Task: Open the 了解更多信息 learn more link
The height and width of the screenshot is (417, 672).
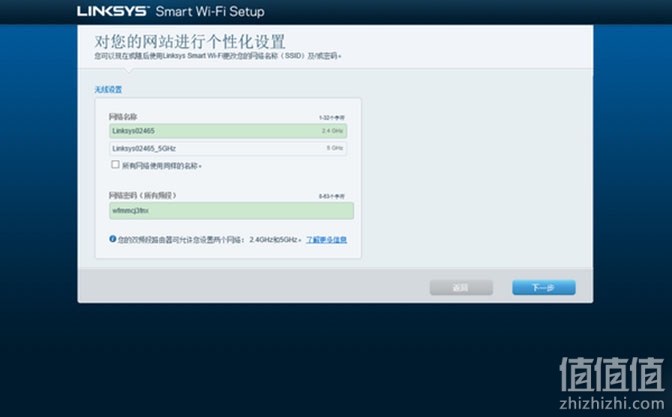Action: tap(327, 240)
